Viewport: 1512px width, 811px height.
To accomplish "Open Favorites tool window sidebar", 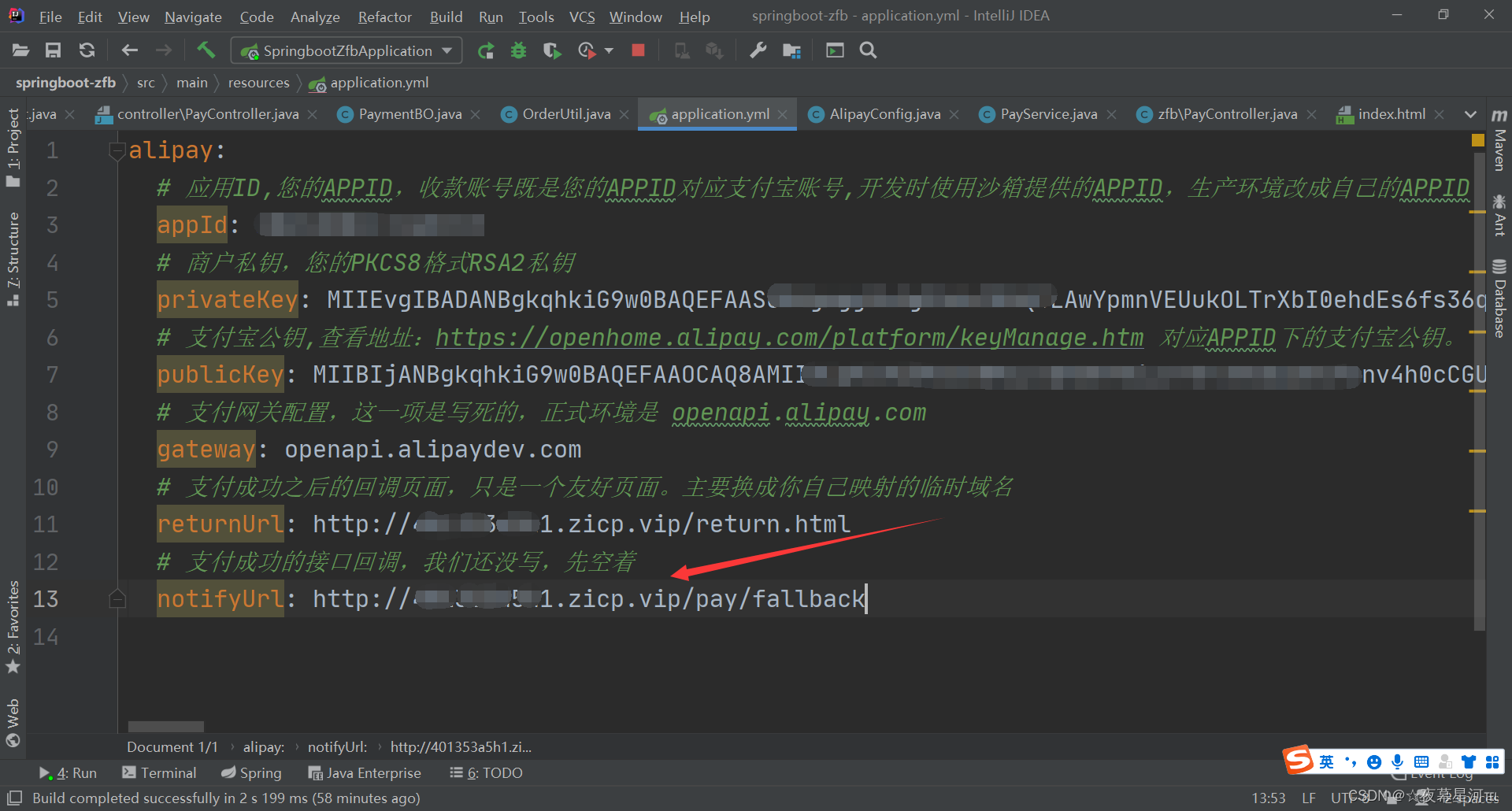I will pos(13,628).
